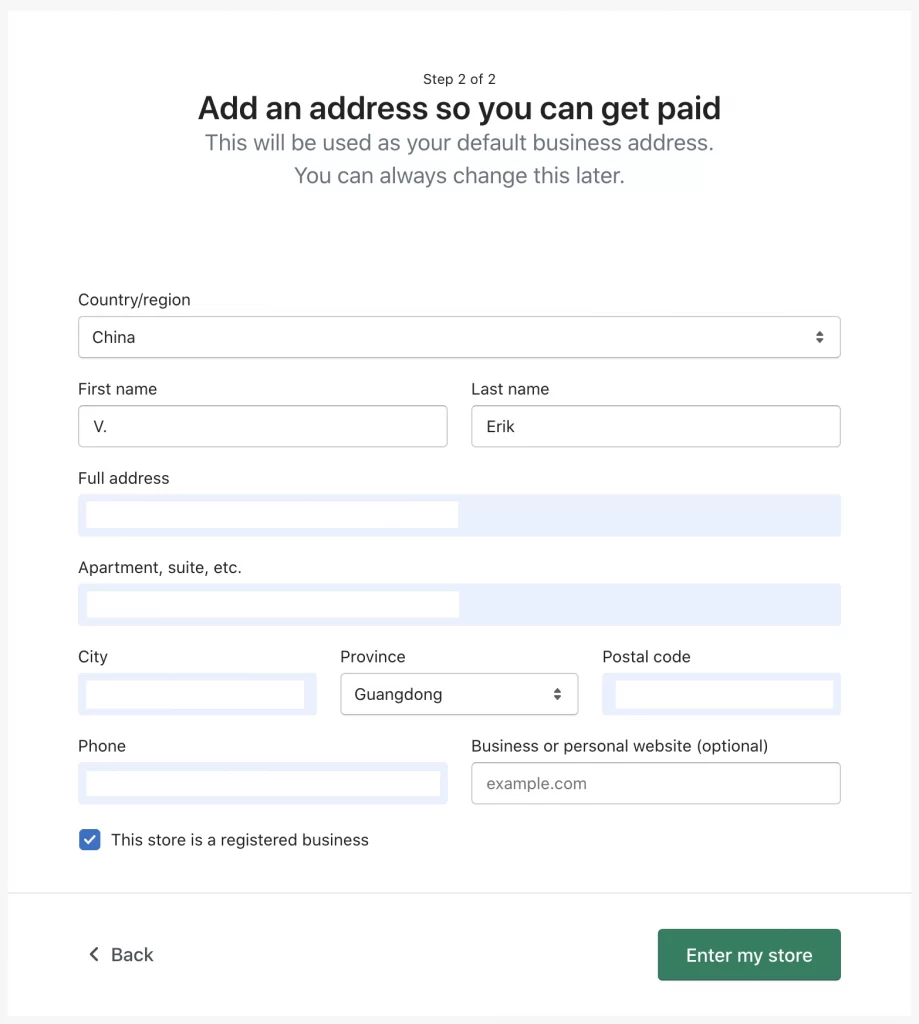Uncheck This store is a registered business
The width and height of the screenshot is (919, 1024).
click(x=89, y=840)
